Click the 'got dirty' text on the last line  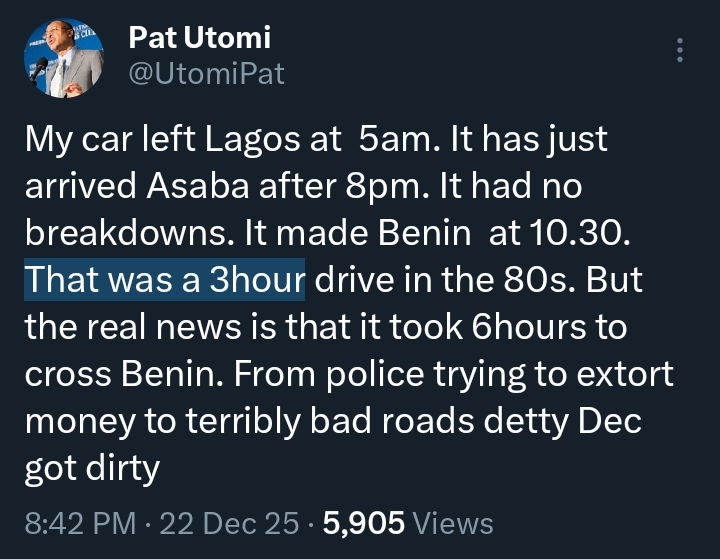tap(91, 467)
